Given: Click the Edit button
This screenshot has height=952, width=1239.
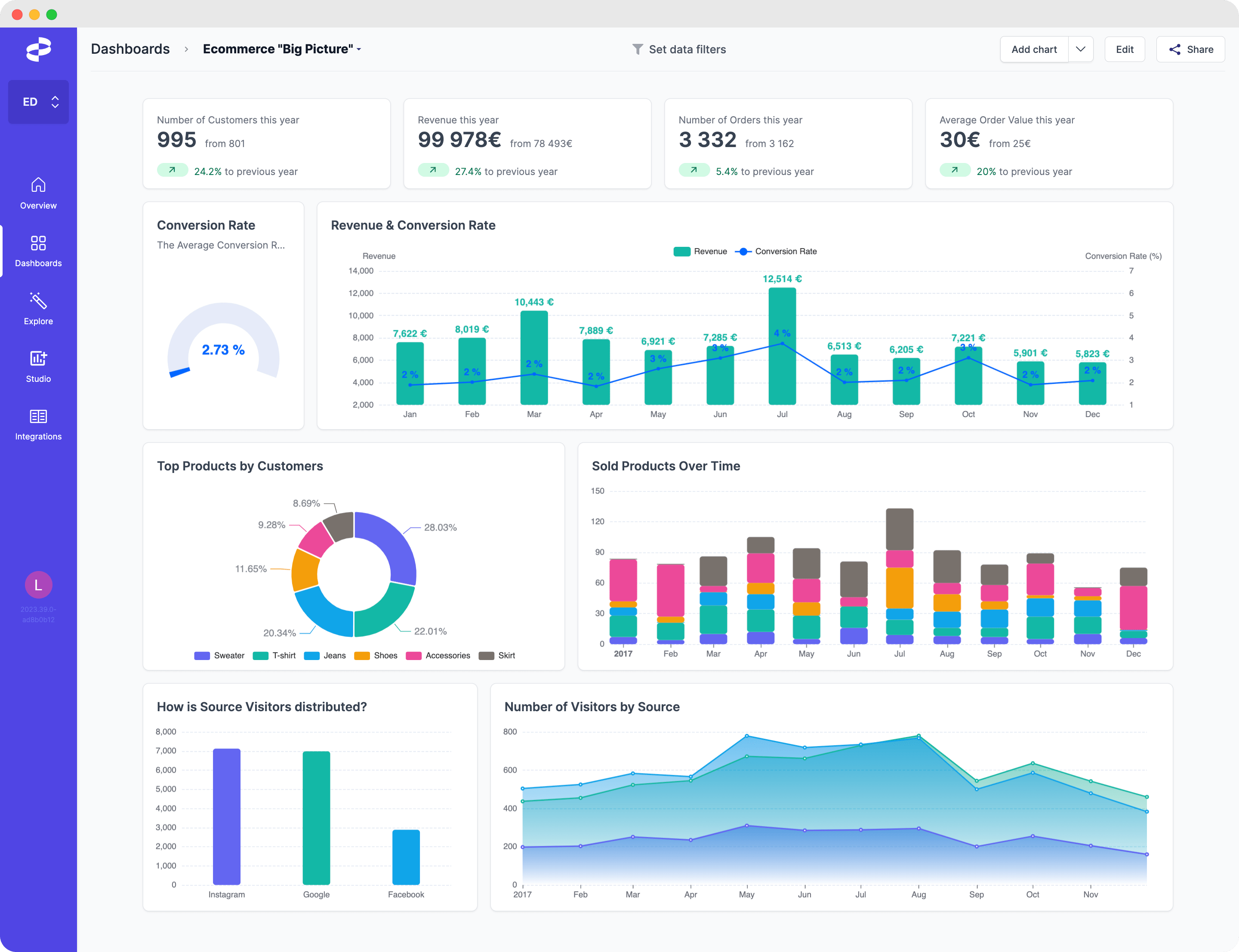Looking at the screenshot, I should (x=1124, y=49).
